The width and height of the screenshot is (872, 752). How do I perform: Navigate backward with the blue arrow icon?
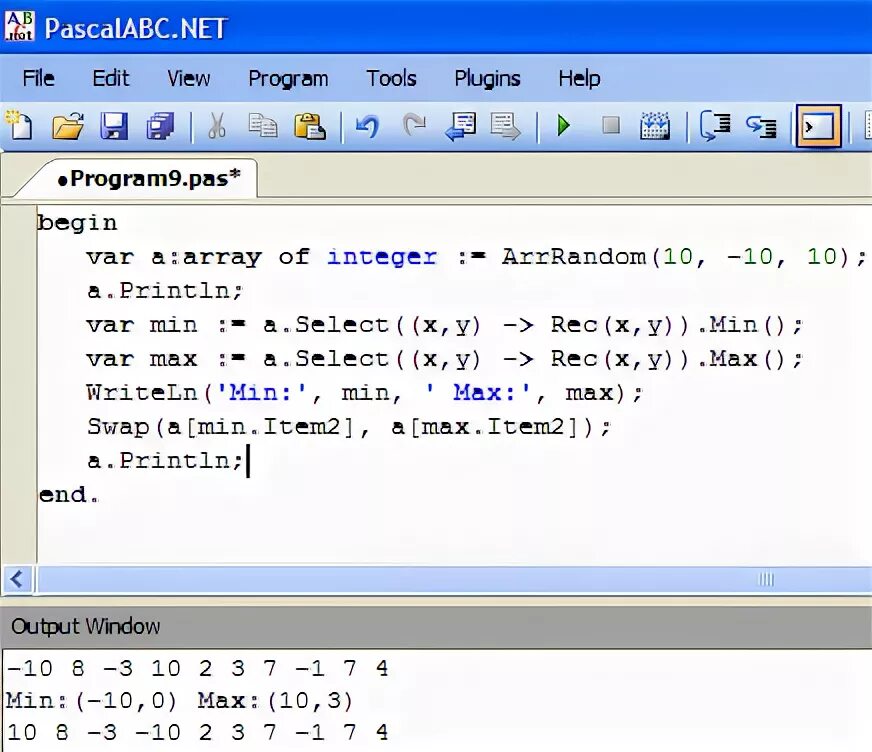pos(460,126)
